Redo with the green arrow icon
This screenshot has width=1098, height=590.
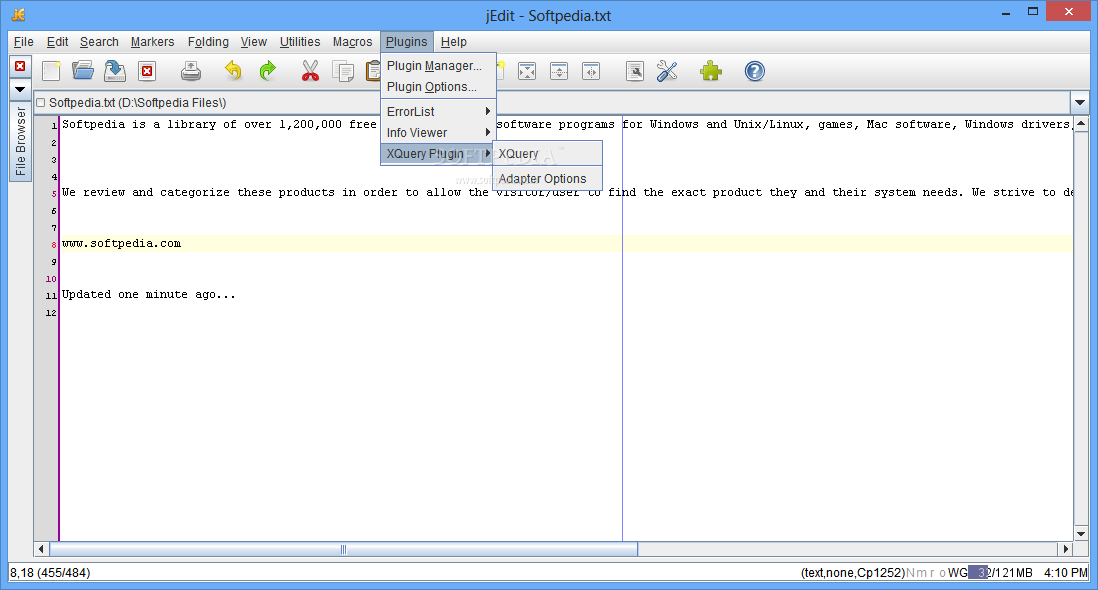pos(267,71)
